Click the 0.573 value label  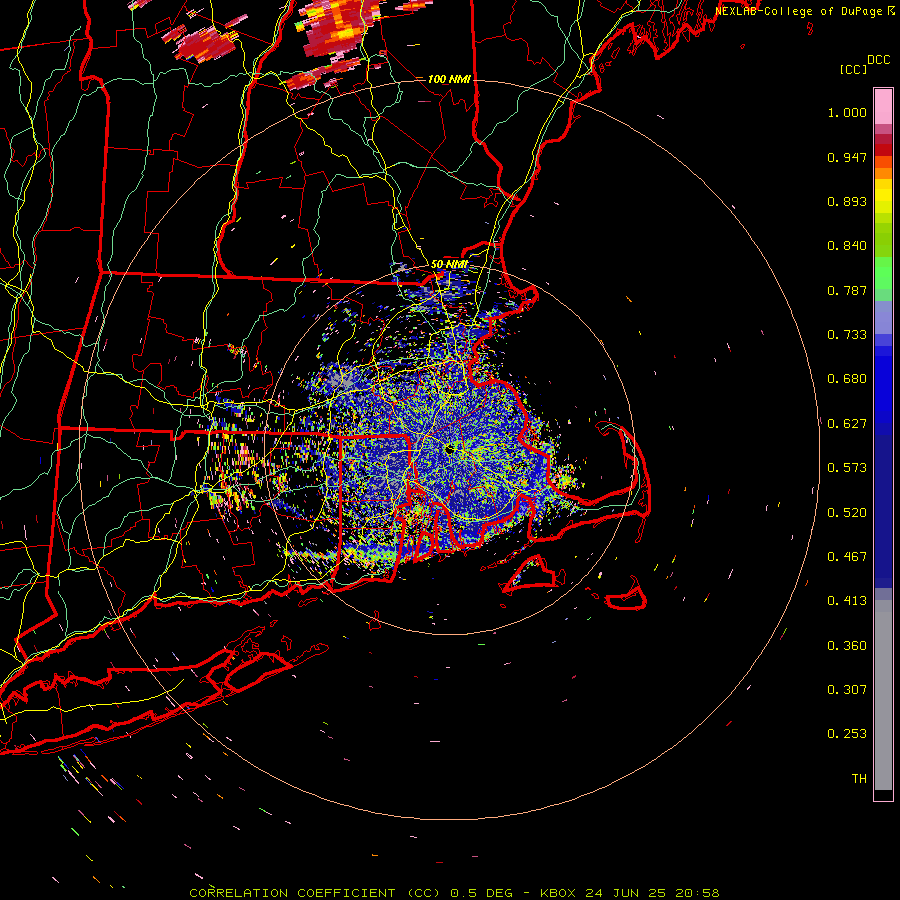tap(847, 468)
